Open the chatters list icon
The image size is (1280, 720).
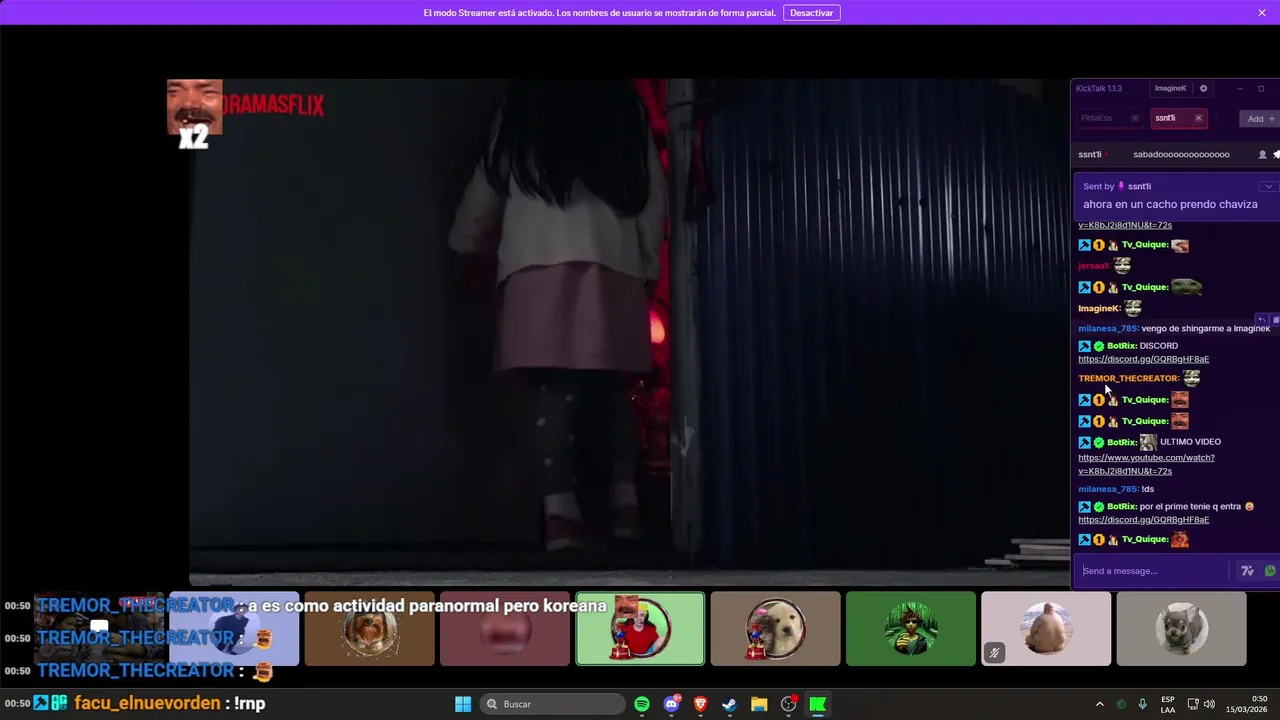pyautogui.click(x=1262, y=155)
